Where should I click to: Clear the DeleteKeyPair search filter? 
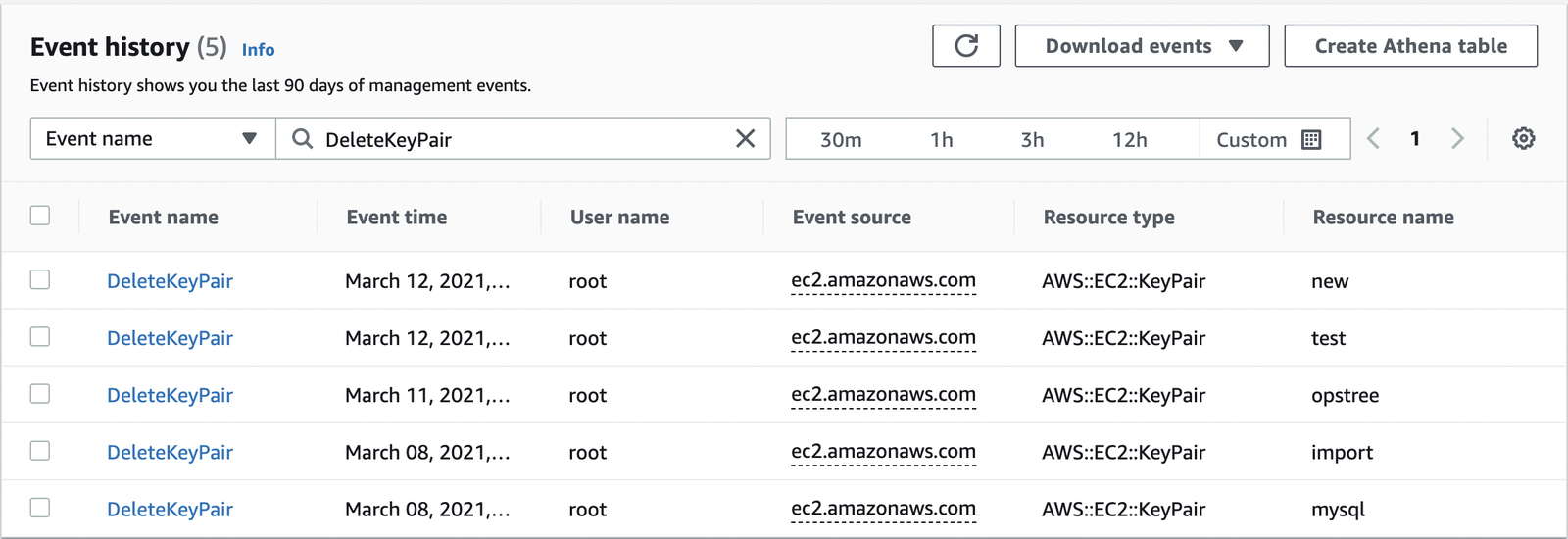[745, 139]
